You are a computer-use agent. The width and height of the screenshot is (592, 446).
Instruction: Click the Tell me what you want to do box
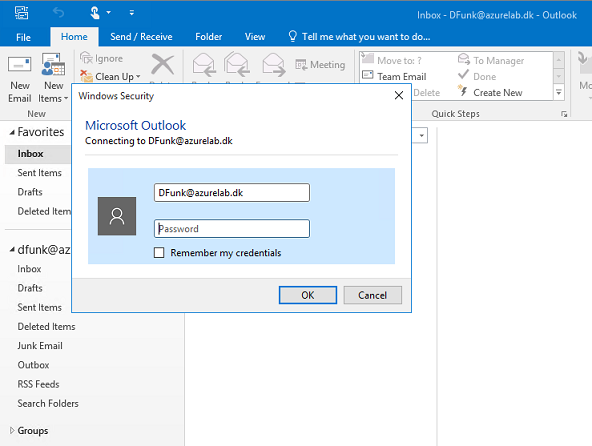coord(359,37)
